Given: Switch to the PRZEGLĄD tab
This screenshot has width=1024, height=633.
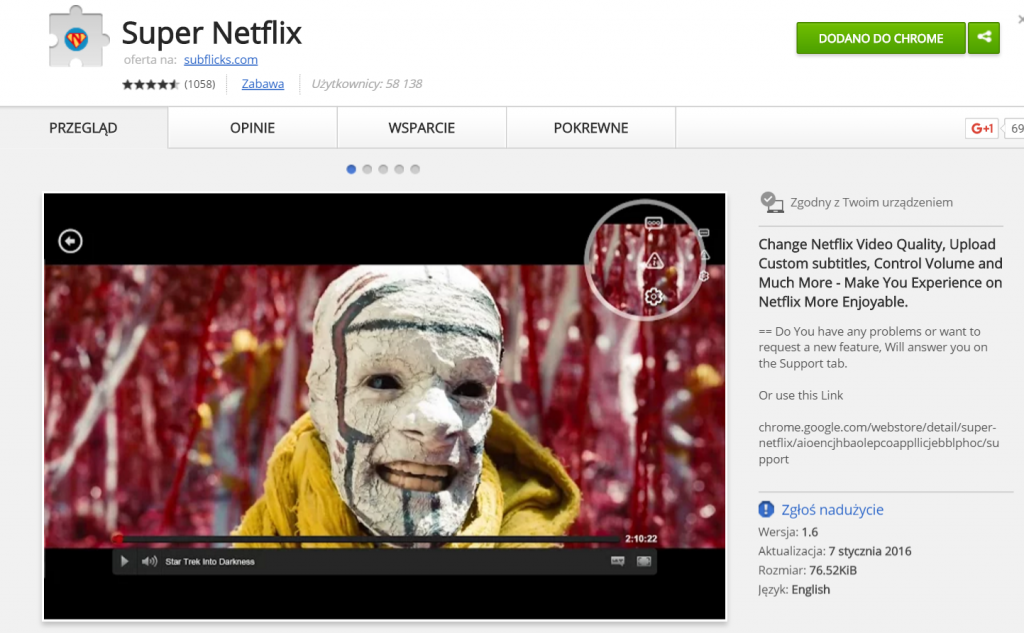Looking at the screenshot, I should tap(84, 128).
